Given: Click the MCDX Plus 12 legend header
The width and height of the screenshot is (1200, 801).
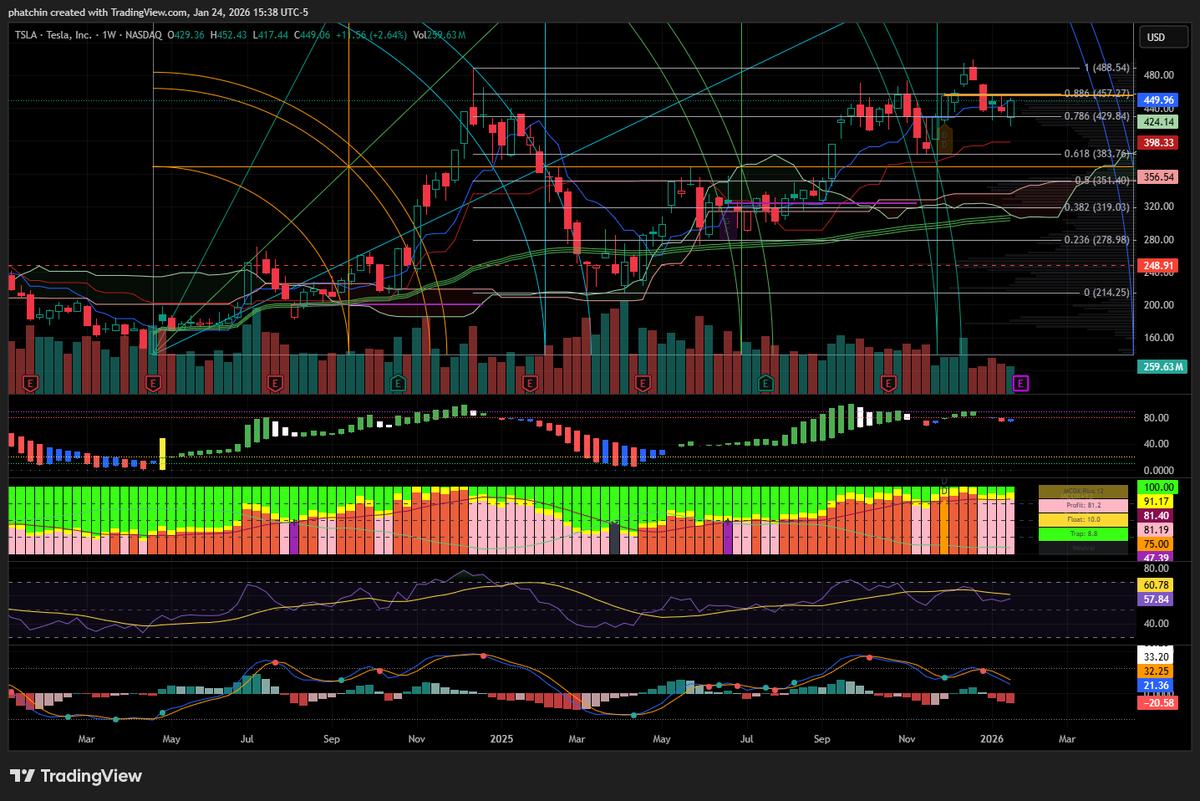Looking at the screenshot, I should pyautogui.click(x=1082, y=492).
